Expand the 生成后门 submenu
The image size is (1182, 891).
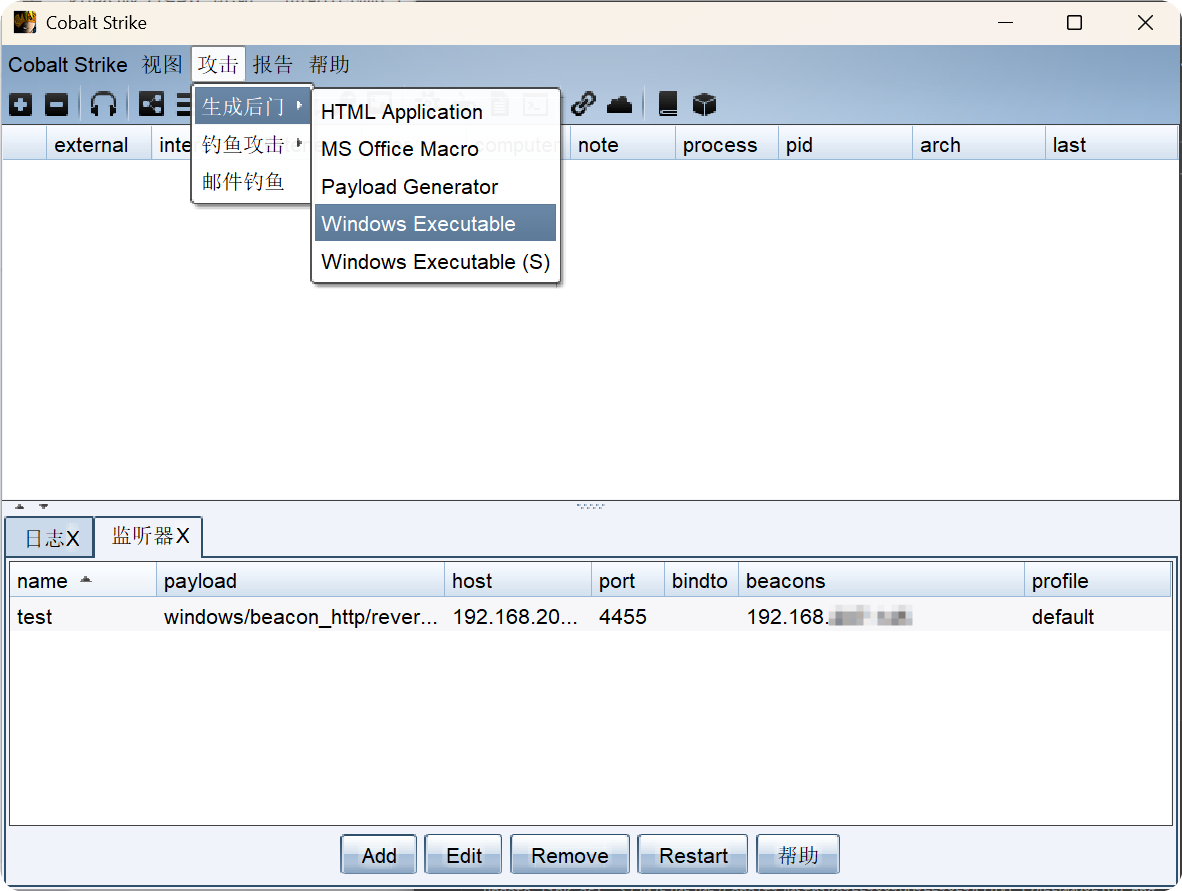(252, 106)
